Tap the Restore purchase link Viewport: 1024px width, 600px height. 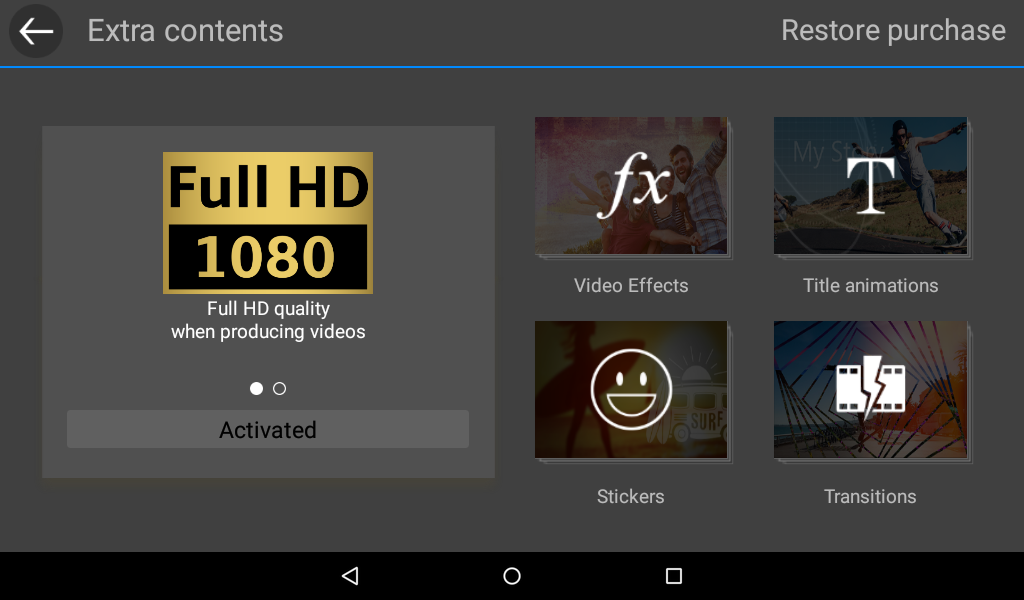893,31
